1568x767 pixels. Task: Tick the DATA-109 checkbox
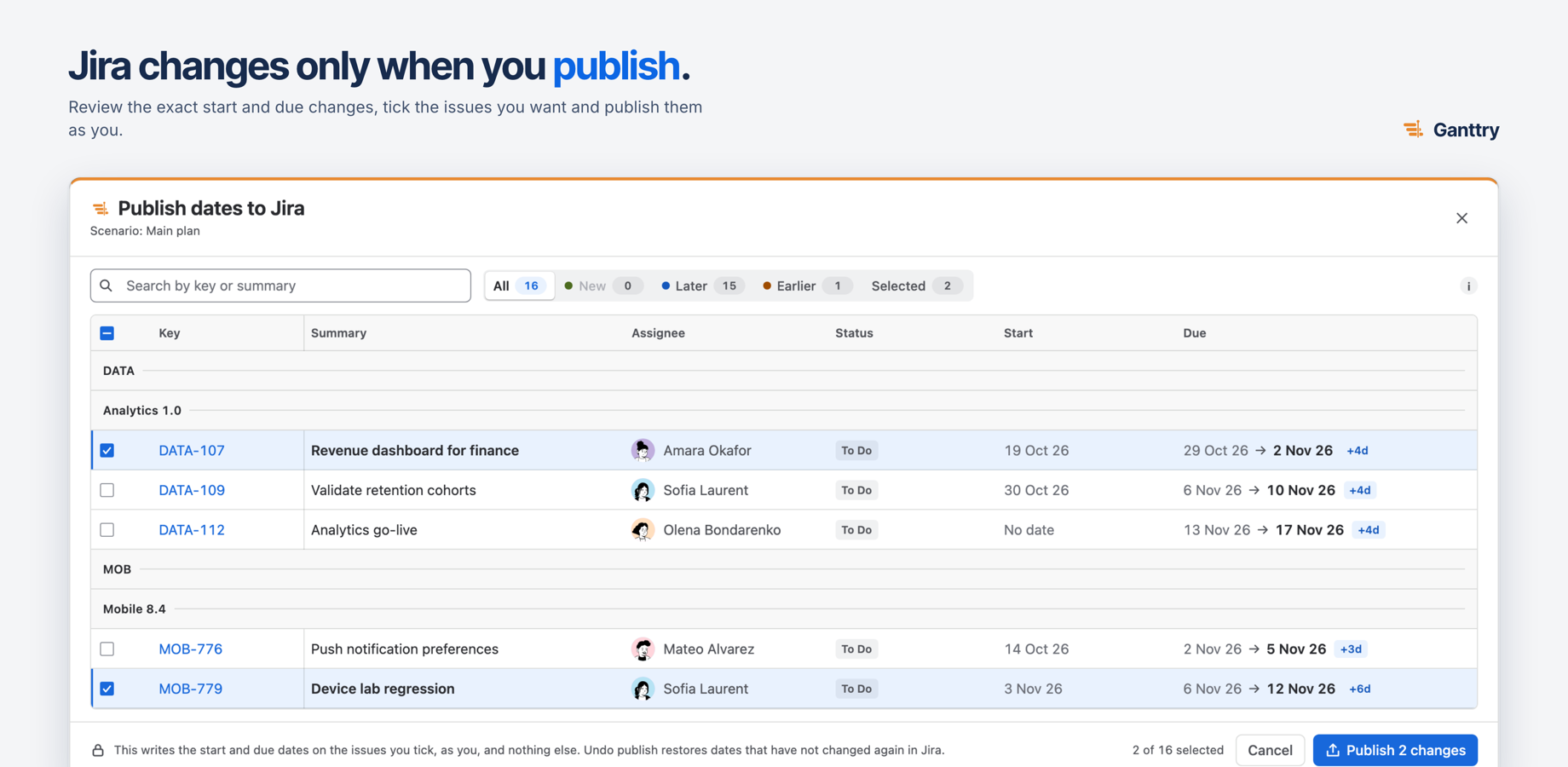[x=107, y=490]
